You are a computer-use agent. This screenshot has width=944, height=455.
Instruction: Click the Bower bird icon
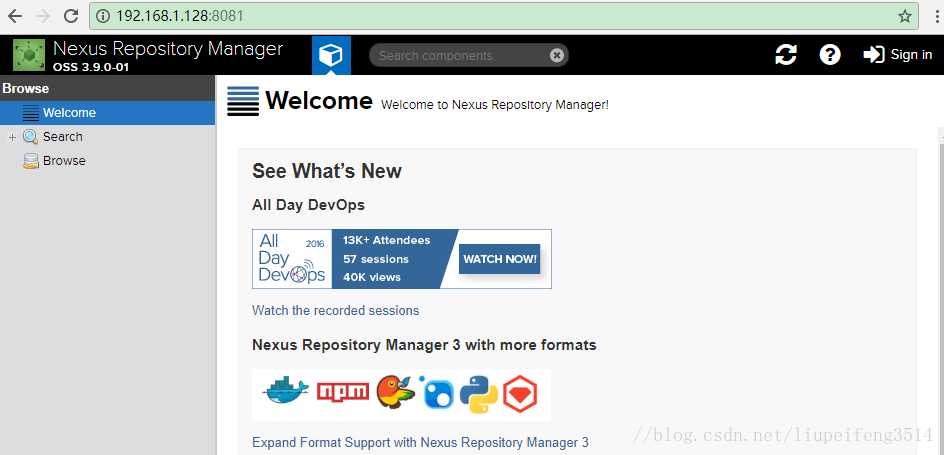click(396, 392)
